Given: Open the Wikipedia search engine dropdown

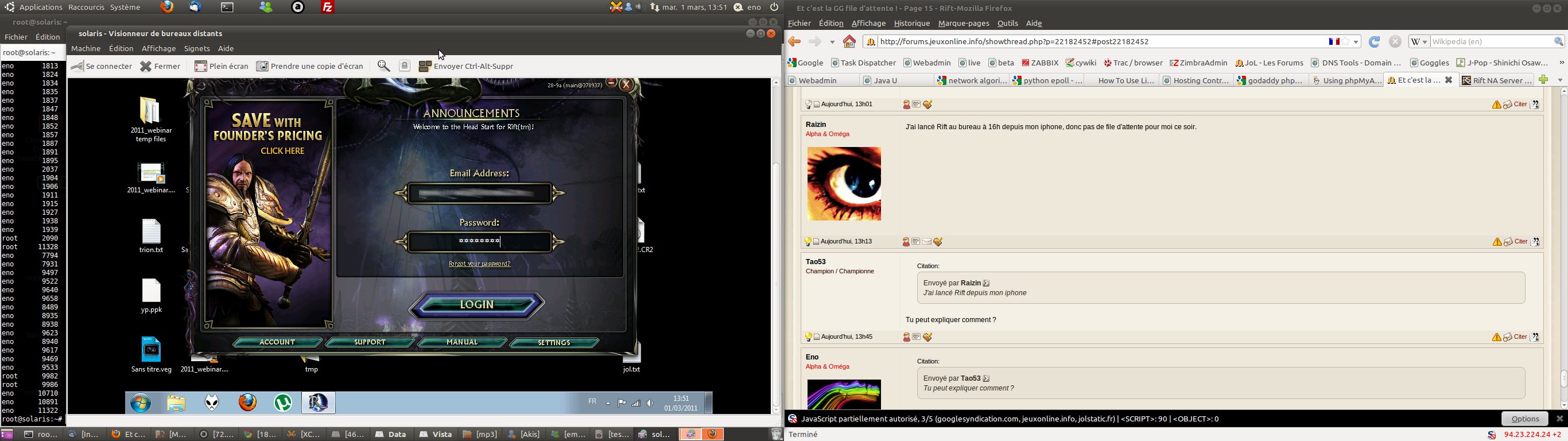Looking at the screenshot, I should click(x=1419, y=41).
